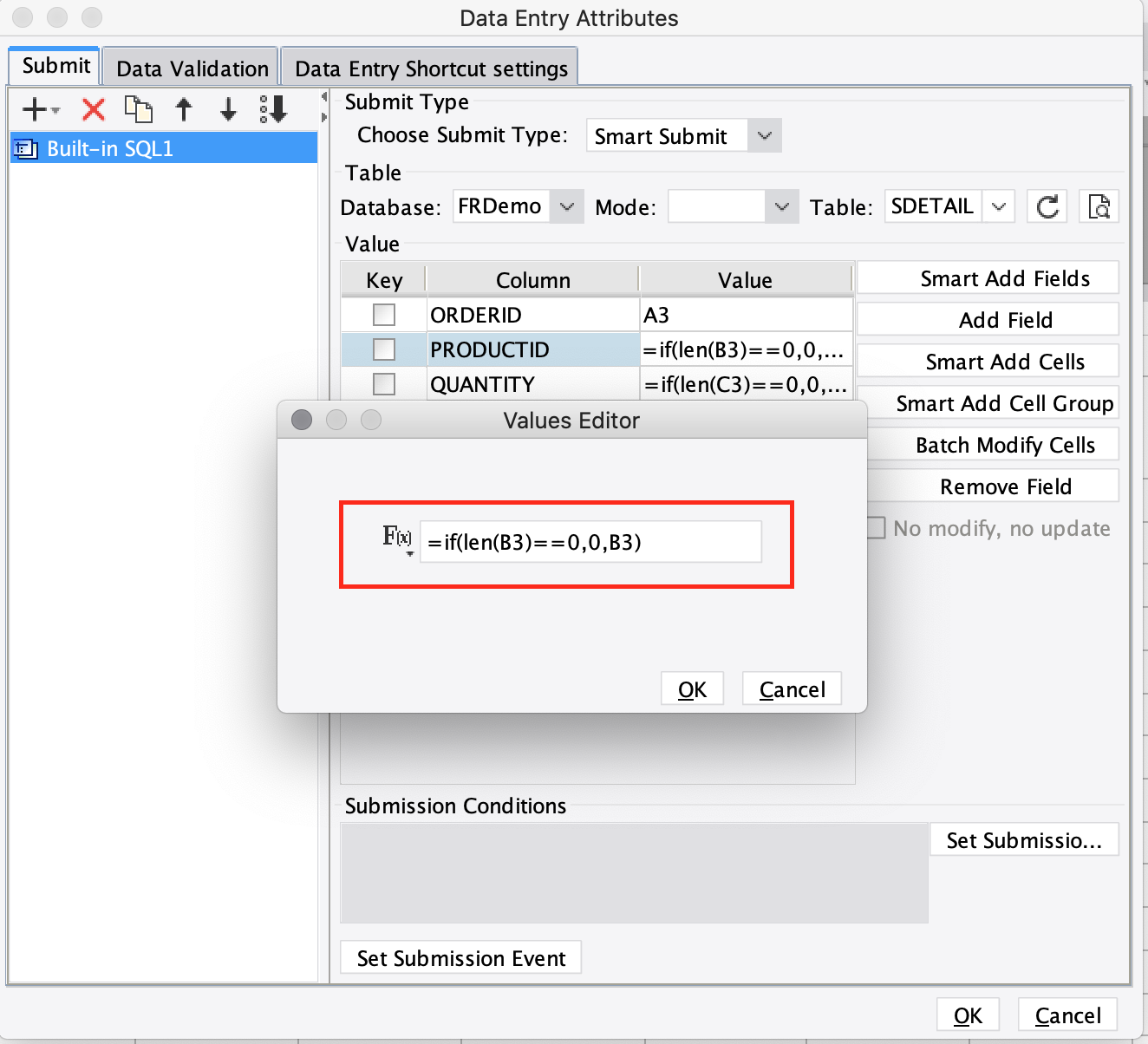Screen dimensions: 1148x1044
Task: Tick the Key checkbox for ORDERID
Action: point(384,314)
